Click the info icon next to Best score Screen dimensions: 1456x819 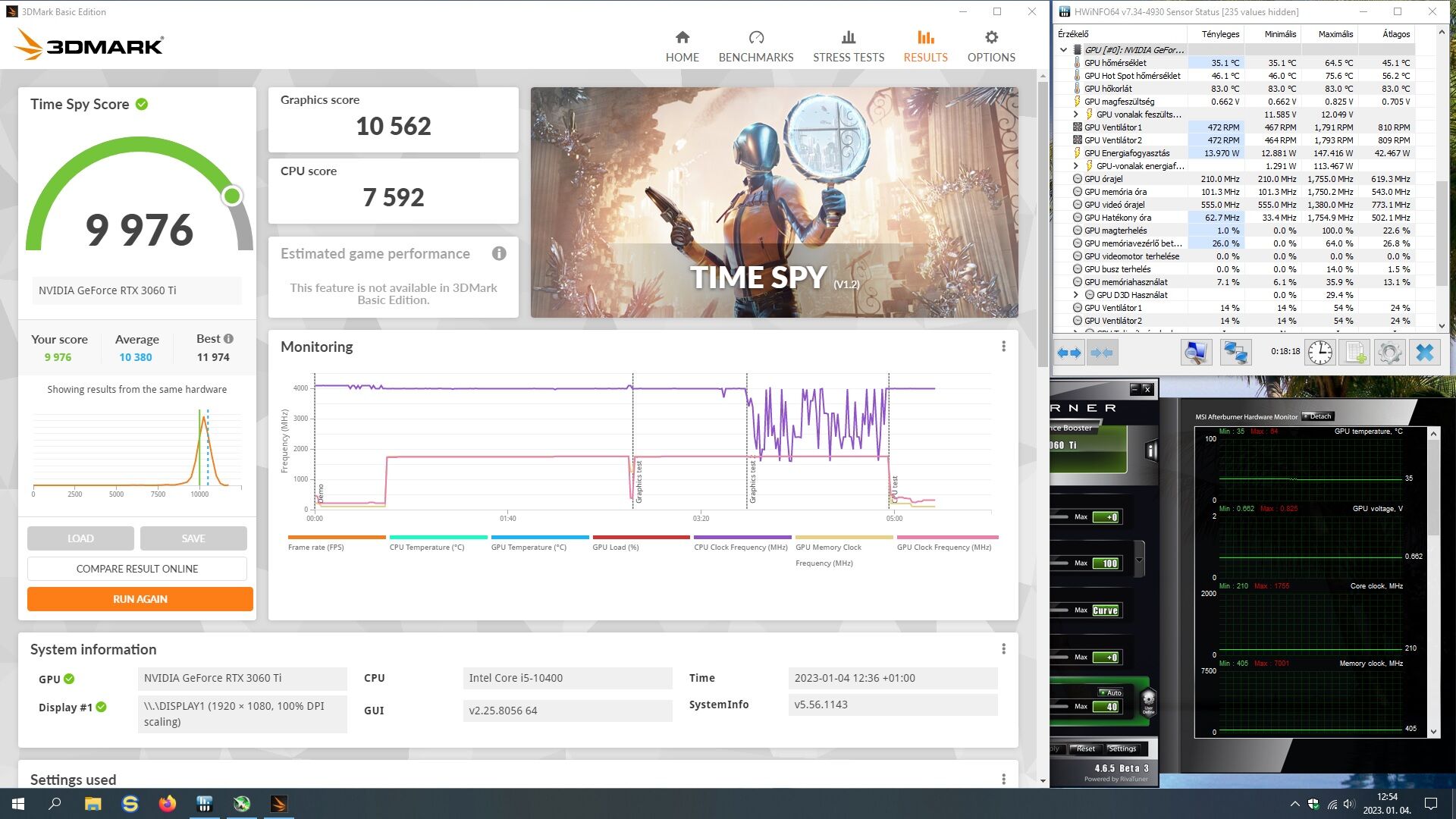[x=228, y=339]
